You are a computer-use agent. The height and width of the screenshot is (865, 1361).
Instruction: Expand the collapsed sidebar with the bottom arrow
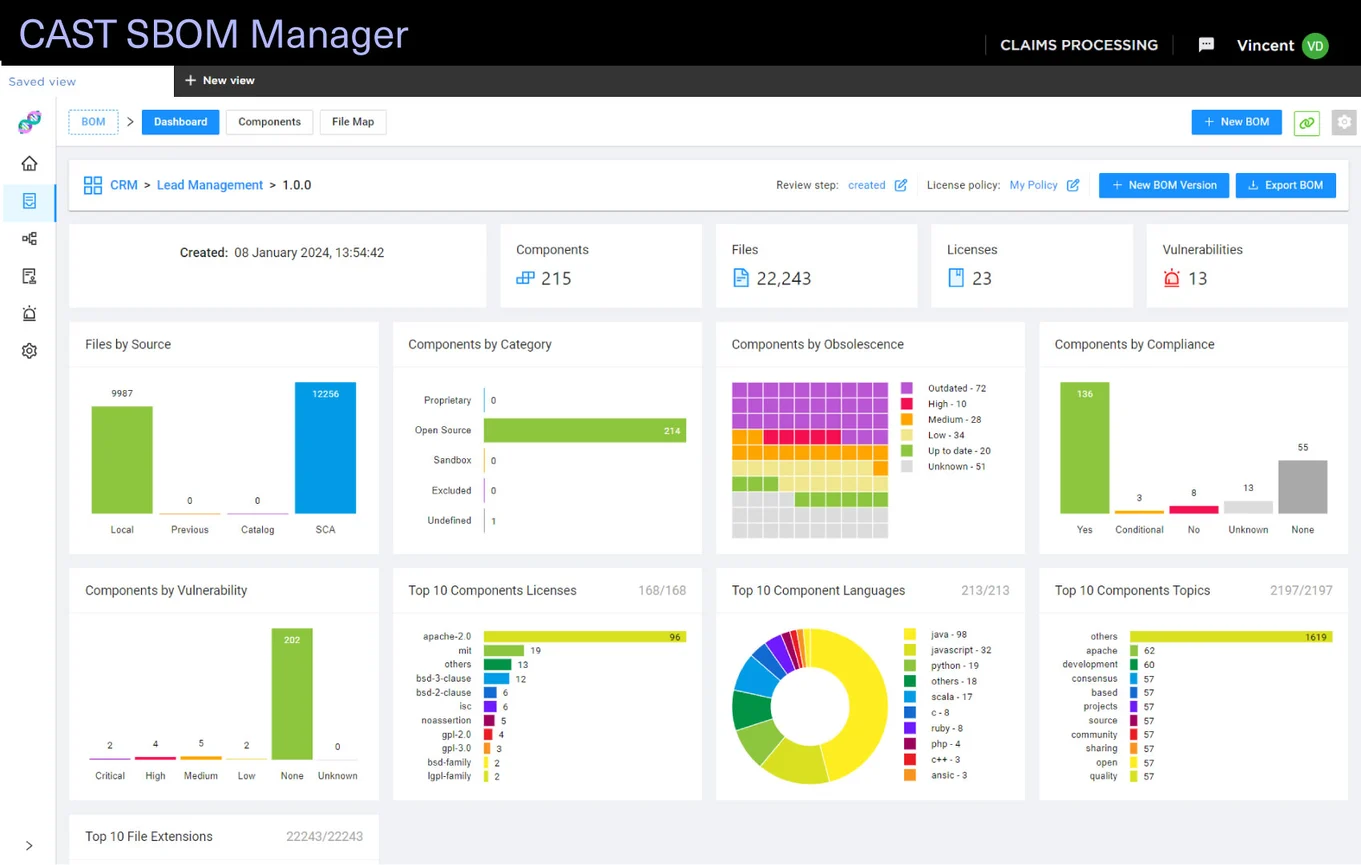[28, 845]
